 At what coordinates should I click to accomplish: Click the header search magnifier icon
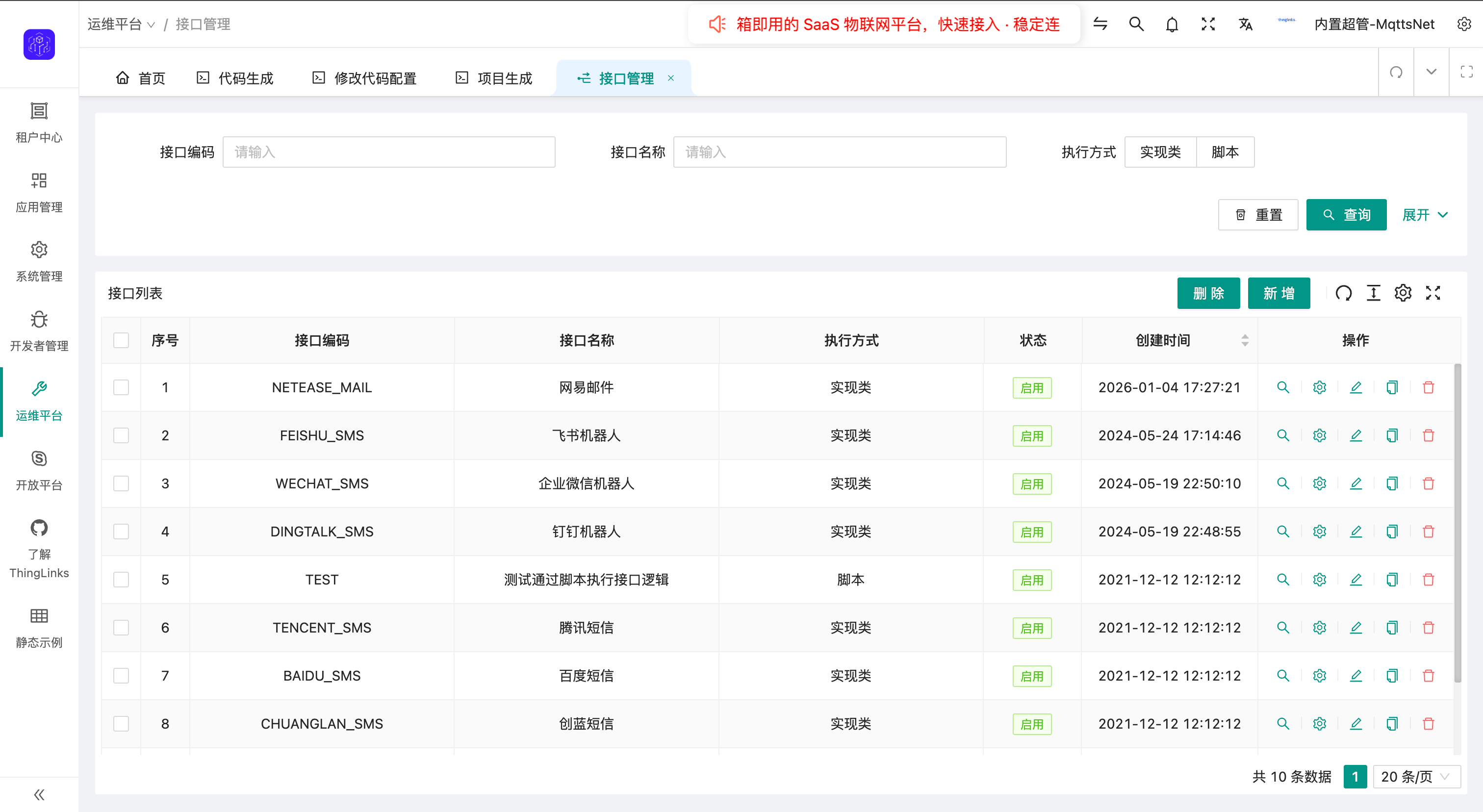[1136, 24]
